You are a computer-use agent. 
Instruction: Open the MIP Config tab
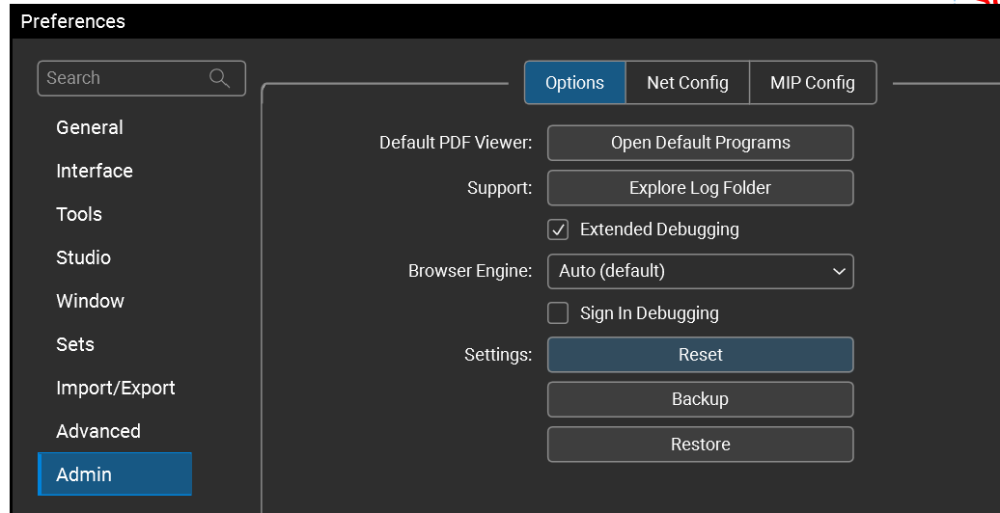(x=812, y=83)
